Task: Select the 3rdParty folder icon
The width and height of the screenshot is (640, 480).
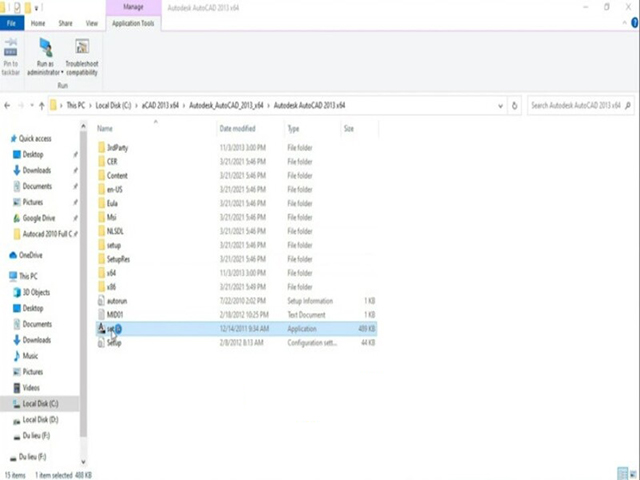Action: [102, 147]
